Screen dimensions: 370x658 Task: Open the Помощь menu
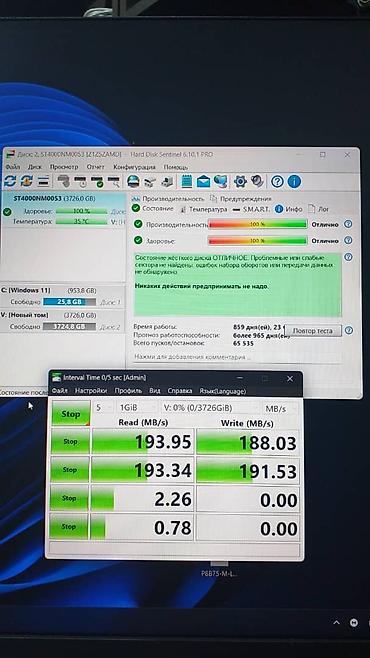pyautogui.click(x=175, y=167)
